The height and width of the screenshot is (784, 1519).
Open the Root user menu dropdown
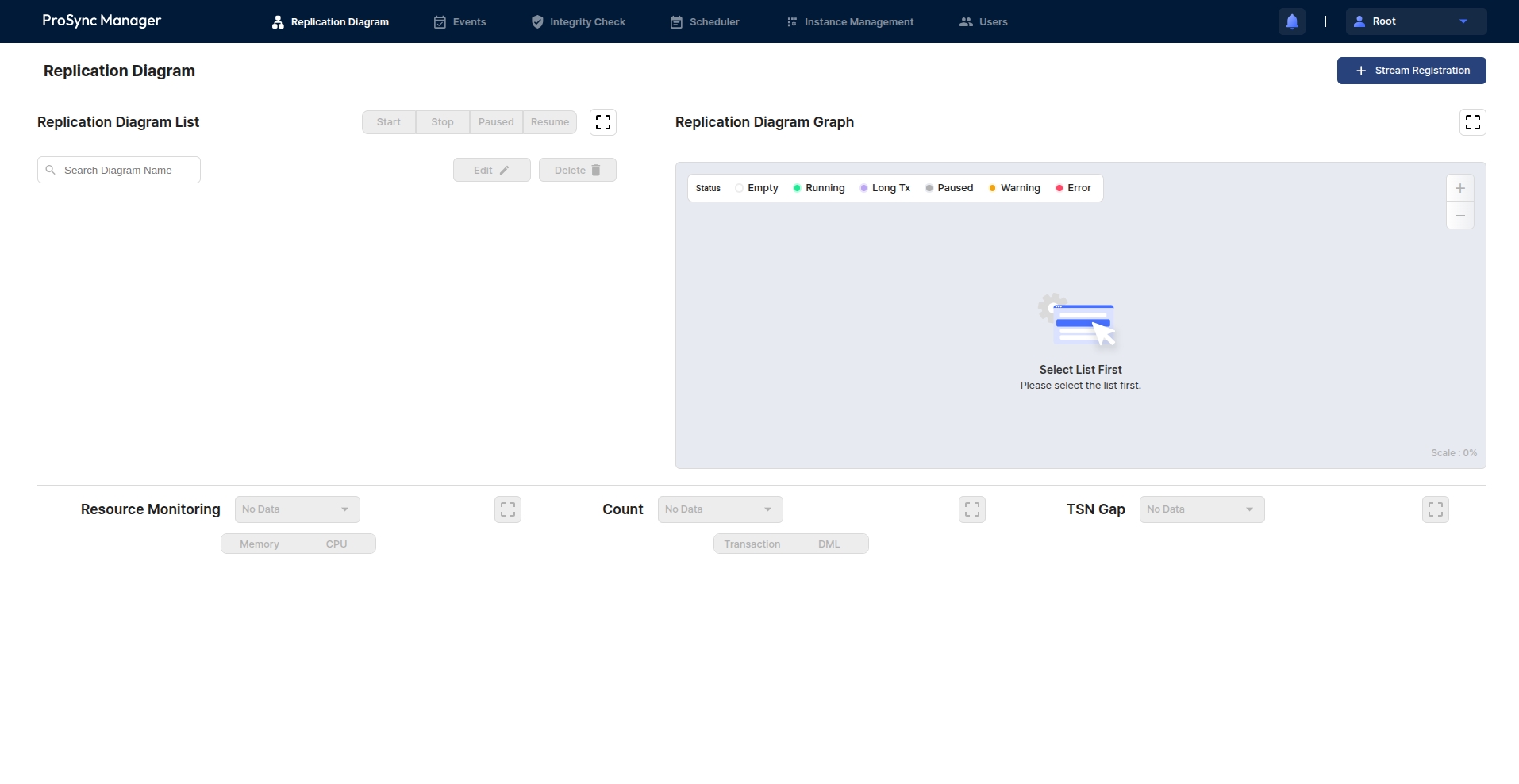pos(1415,21)
